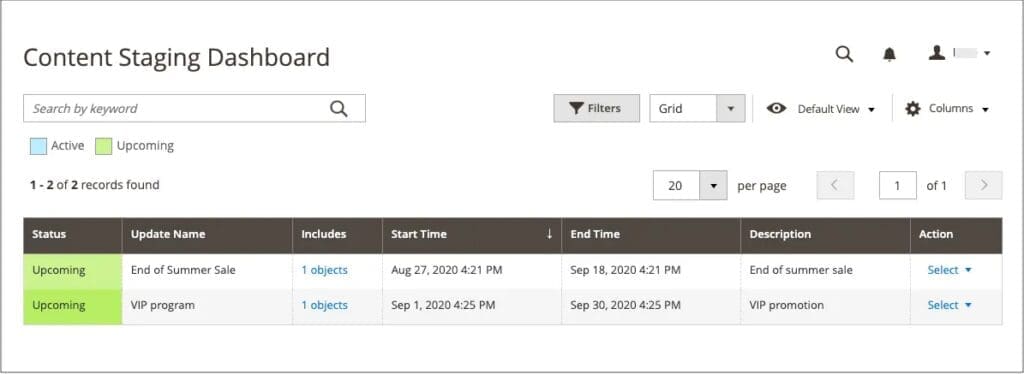Open Columns gear settings

coord(912,108)
